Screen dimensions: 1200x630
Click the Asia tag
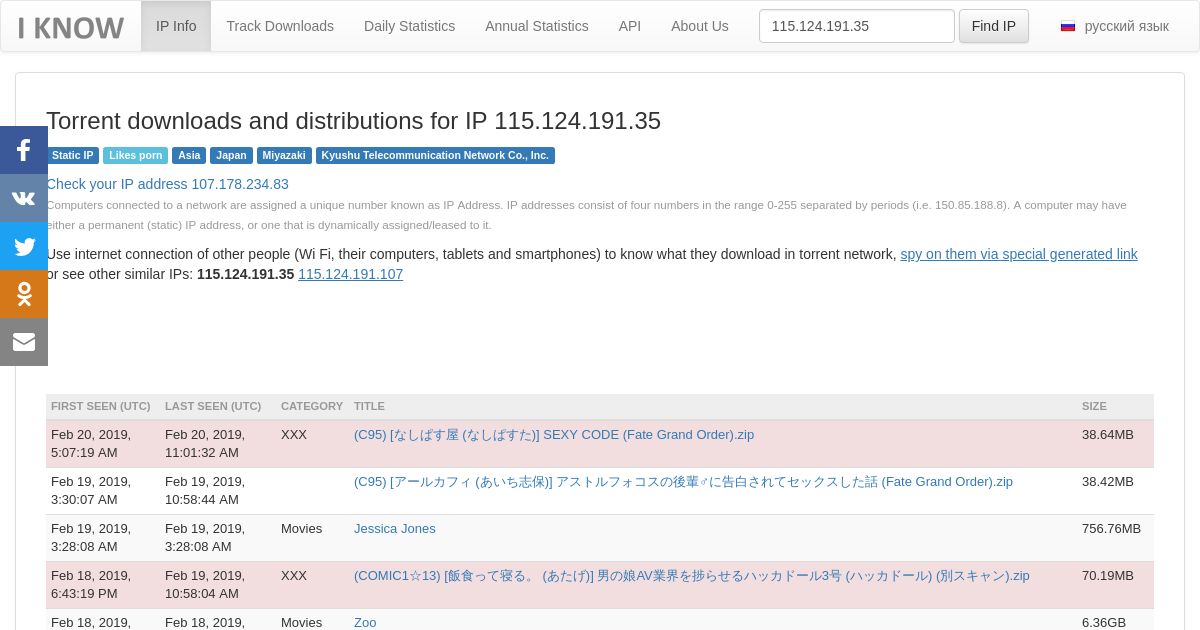[189, 156]
